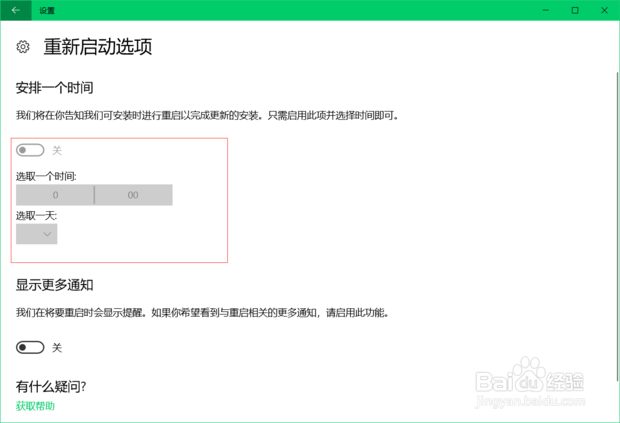
Task: Click the 设置 title bar text
Action: click(47, 11)
